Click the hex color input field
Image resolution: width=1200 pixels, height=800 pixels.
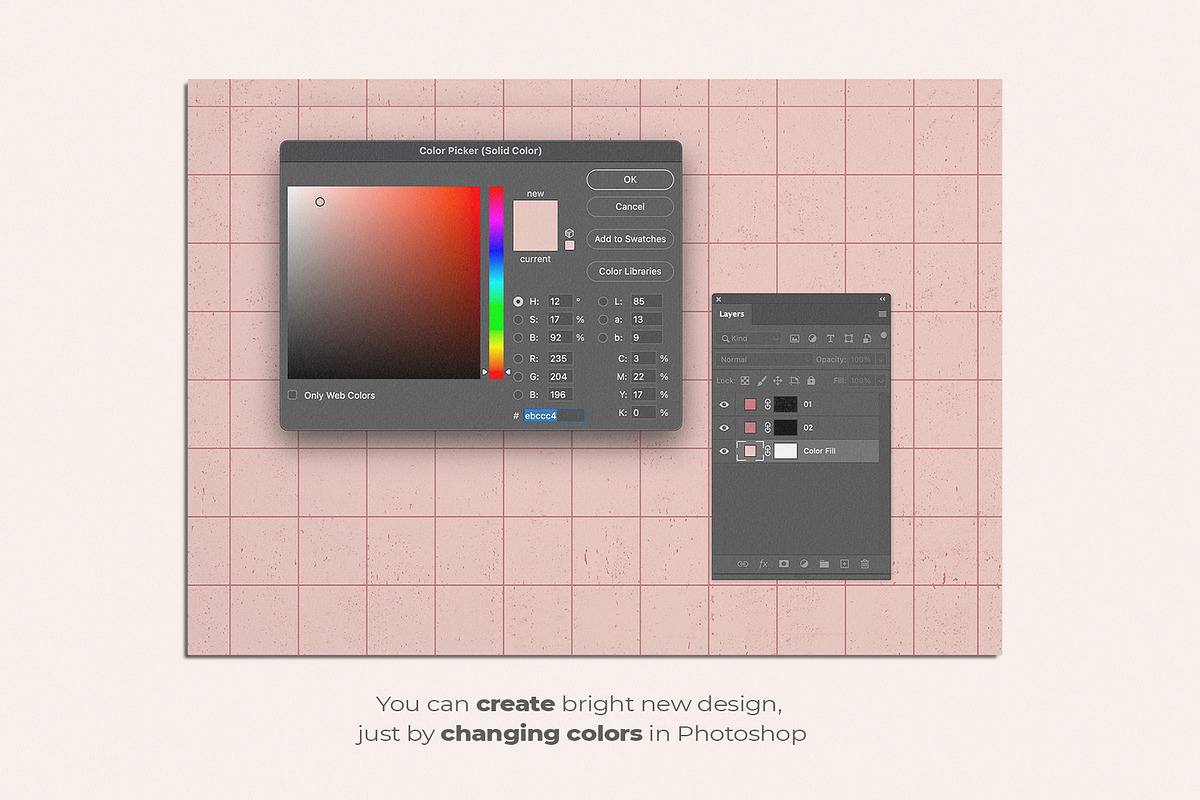point(553,415)
